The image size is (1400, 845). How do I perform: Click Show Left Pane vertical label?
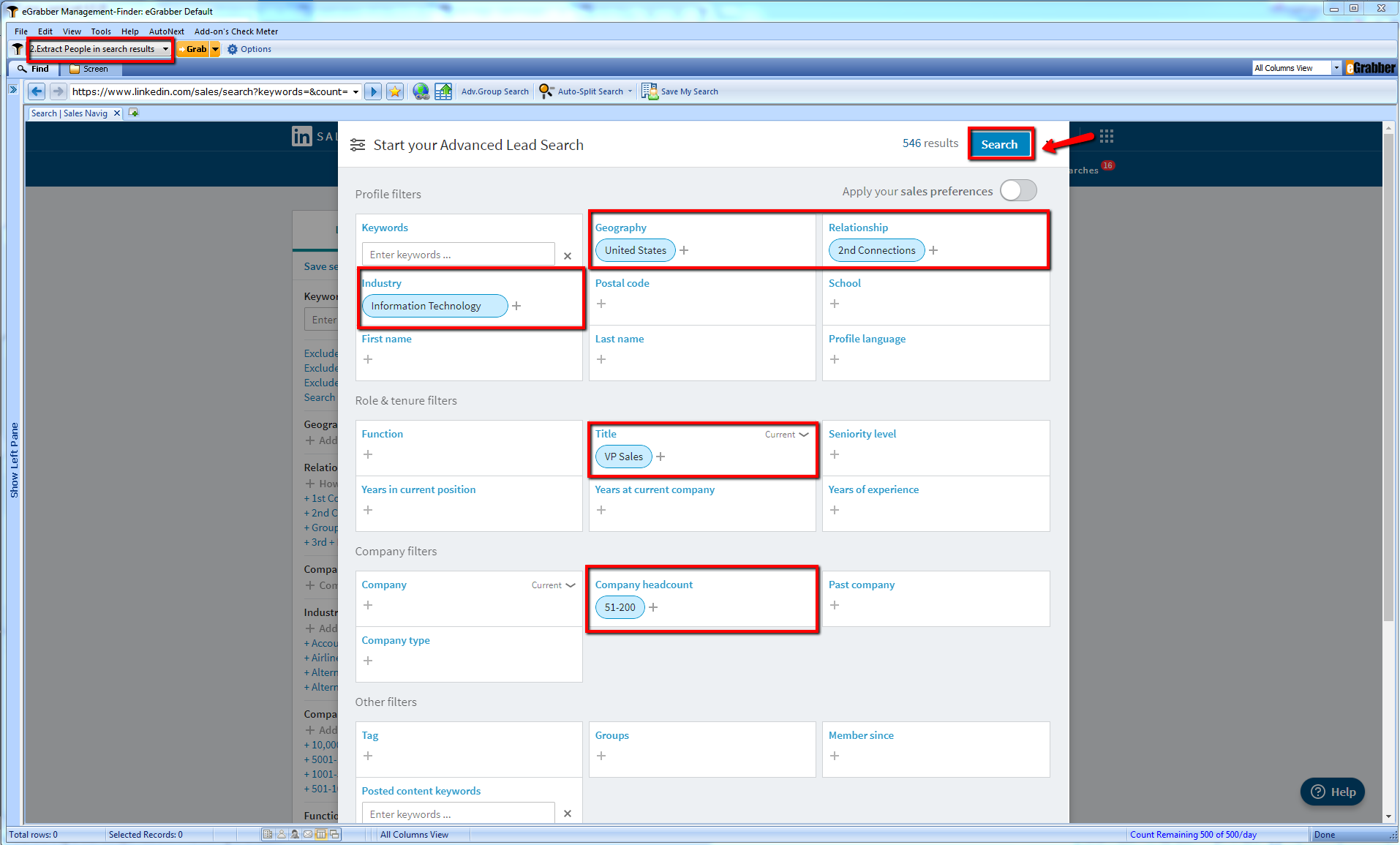tap(14, 460)
